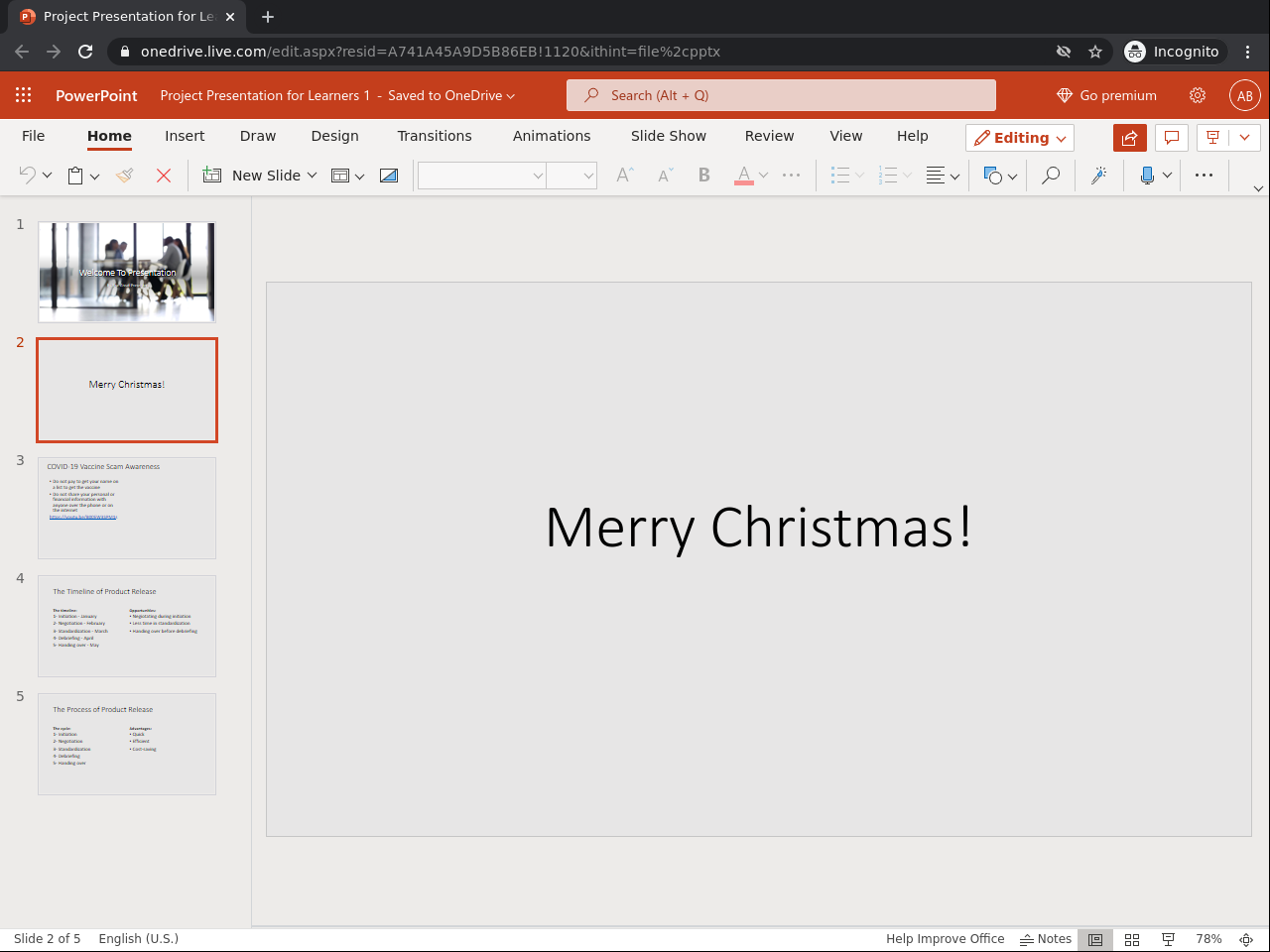Viewport: 1270px width, 952px height.
Task: Toggle Bold formatting
Action: coord(704,176)
